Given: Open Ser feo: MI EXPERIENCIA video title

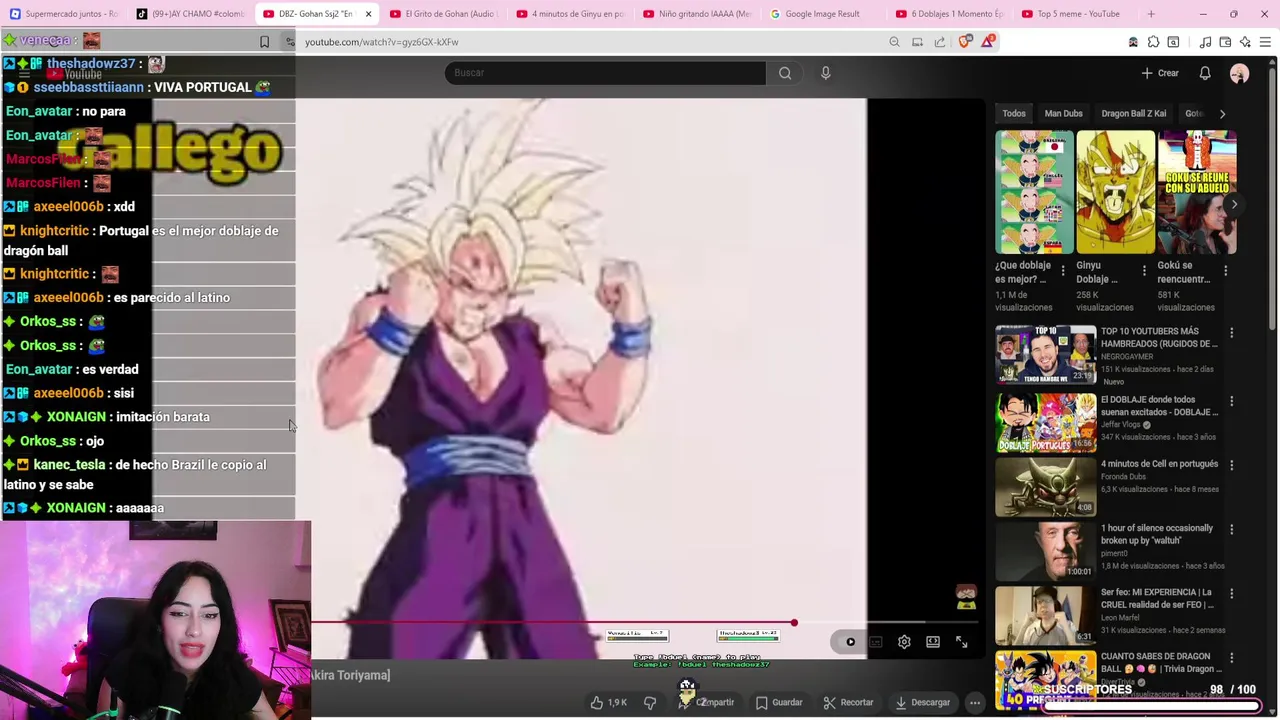Looking at the screenshot, I should pos(1157,598).
